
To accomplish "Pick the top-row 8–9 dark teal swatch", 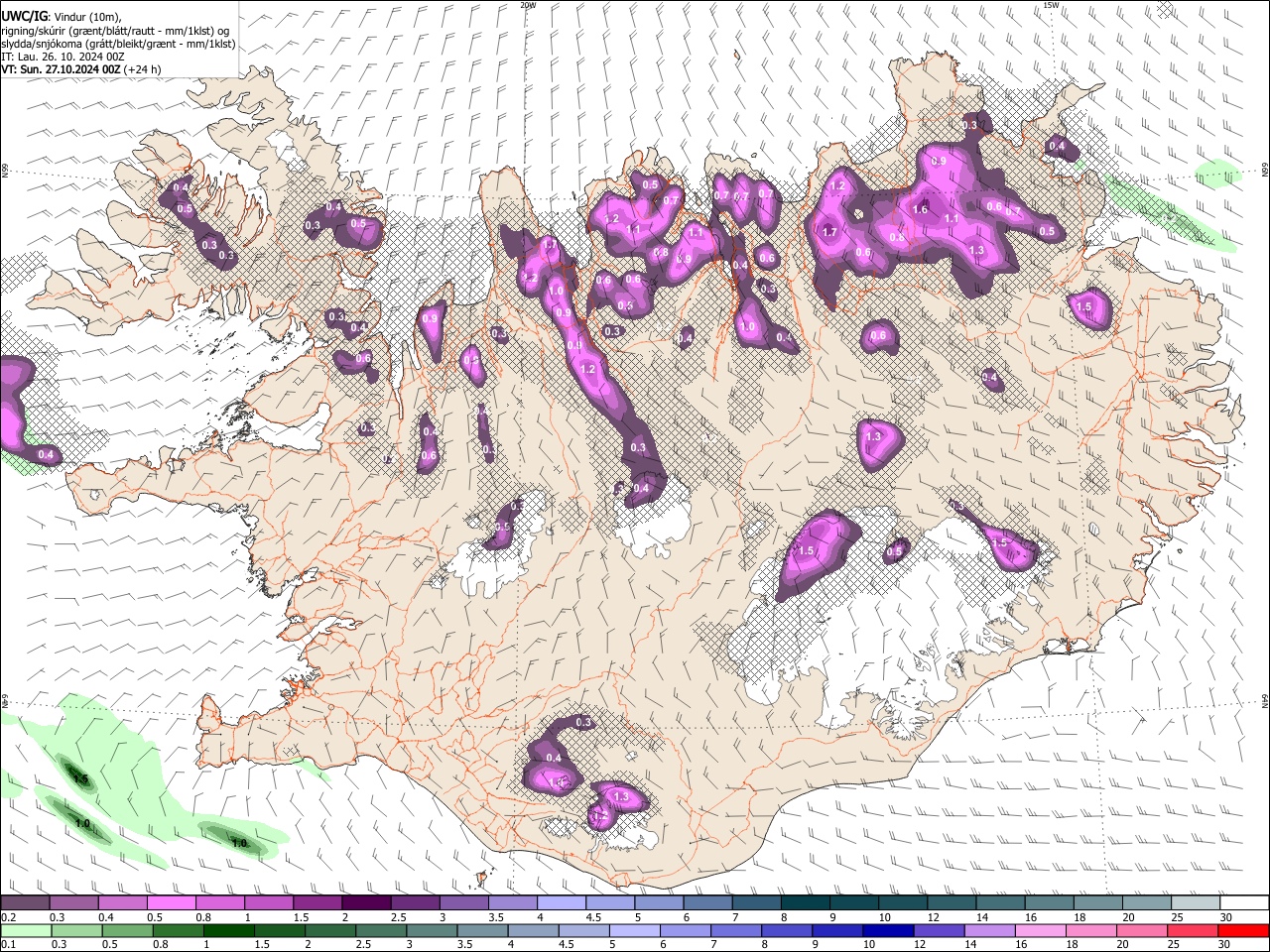I will (x=805, y=903).
